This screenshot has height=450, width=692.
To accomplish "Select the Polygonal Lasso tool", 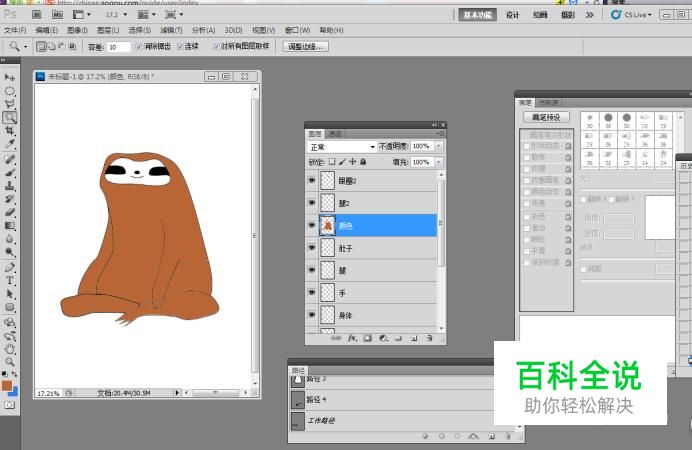I will pyautogui.click(x=10, y=104).
